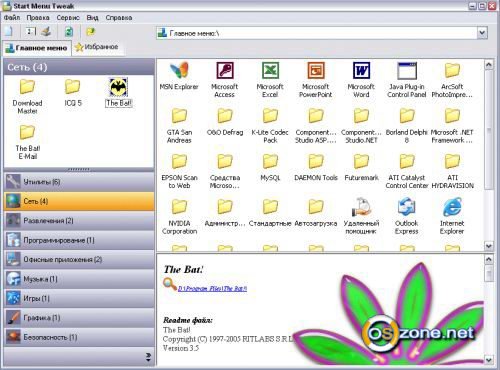Expand the Игры (1) category
This screenshot has width=500, height=370.
[x=79, y=298]
